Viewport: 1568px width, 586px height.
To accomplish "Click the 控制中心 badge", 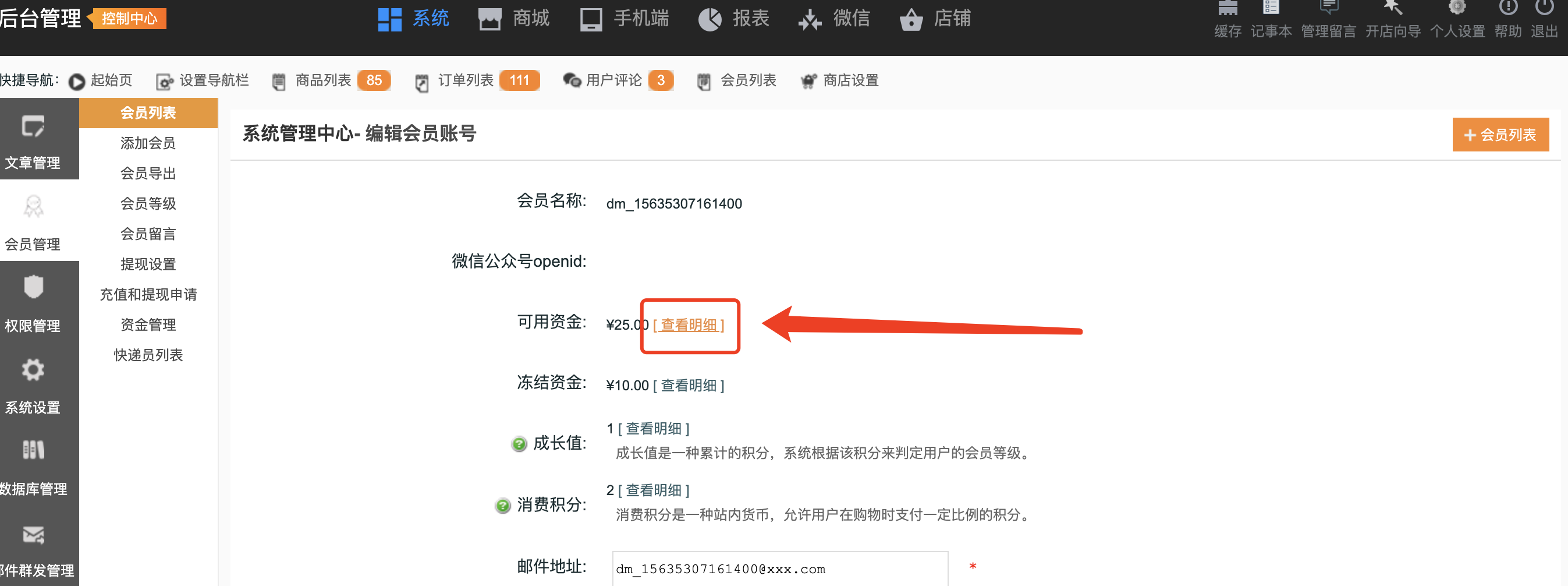I will point(129,18).
